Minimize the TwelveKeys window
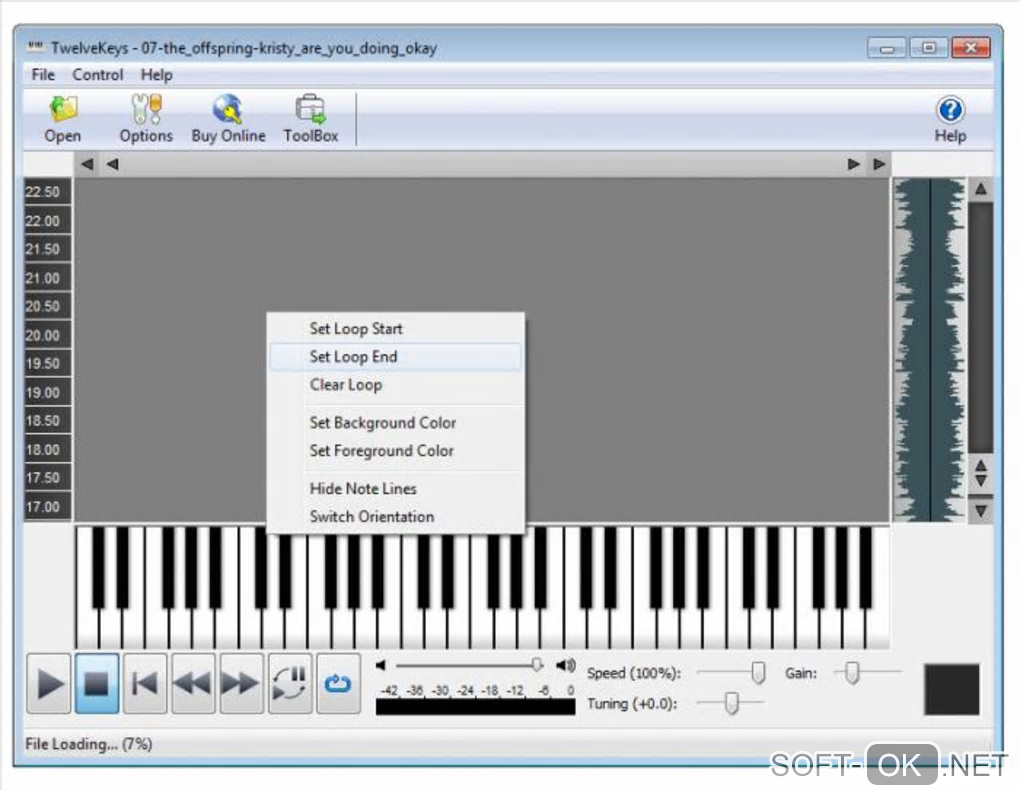 pos(887,48)
